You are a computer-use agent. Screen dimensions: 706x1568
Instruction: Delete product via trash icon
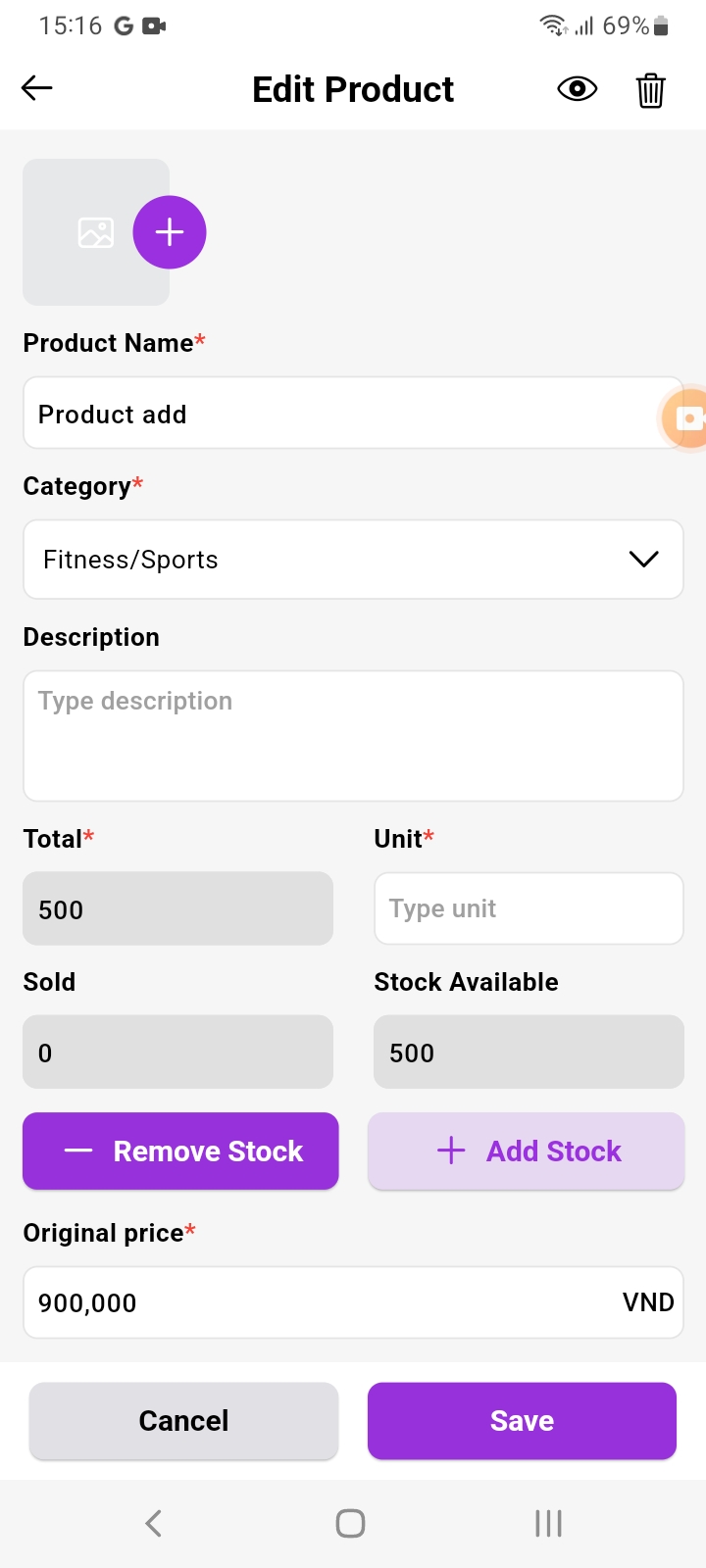coord(651,90)
